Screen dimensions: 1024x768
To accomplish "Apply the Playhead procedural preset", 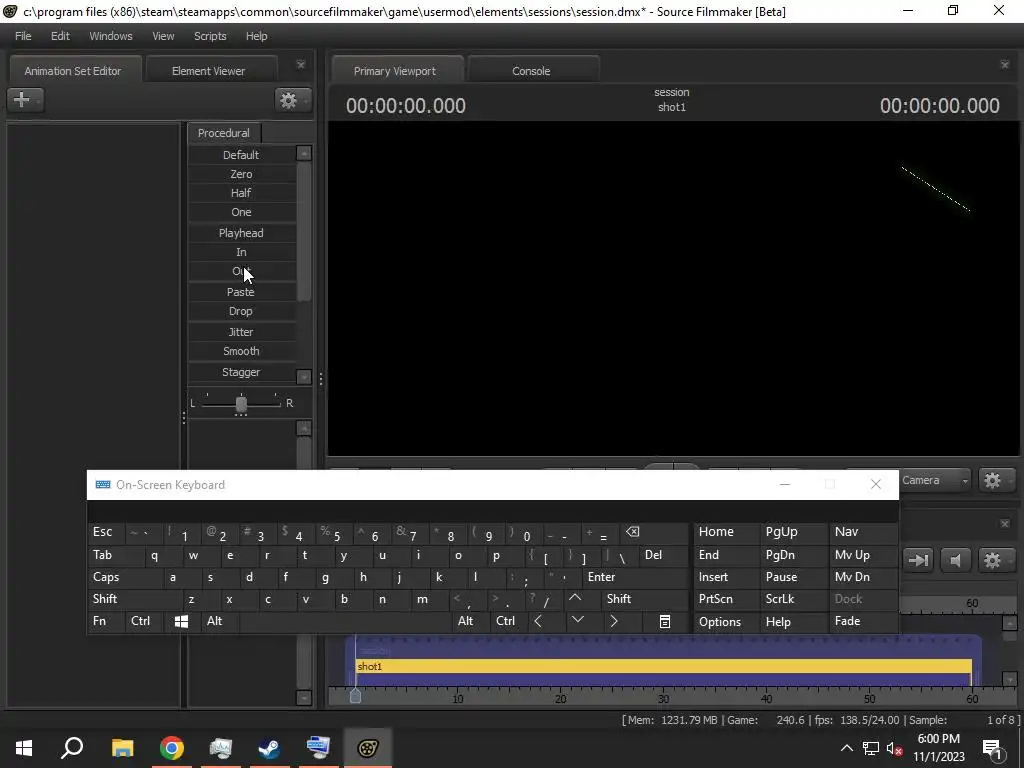I will pos(242,233).
